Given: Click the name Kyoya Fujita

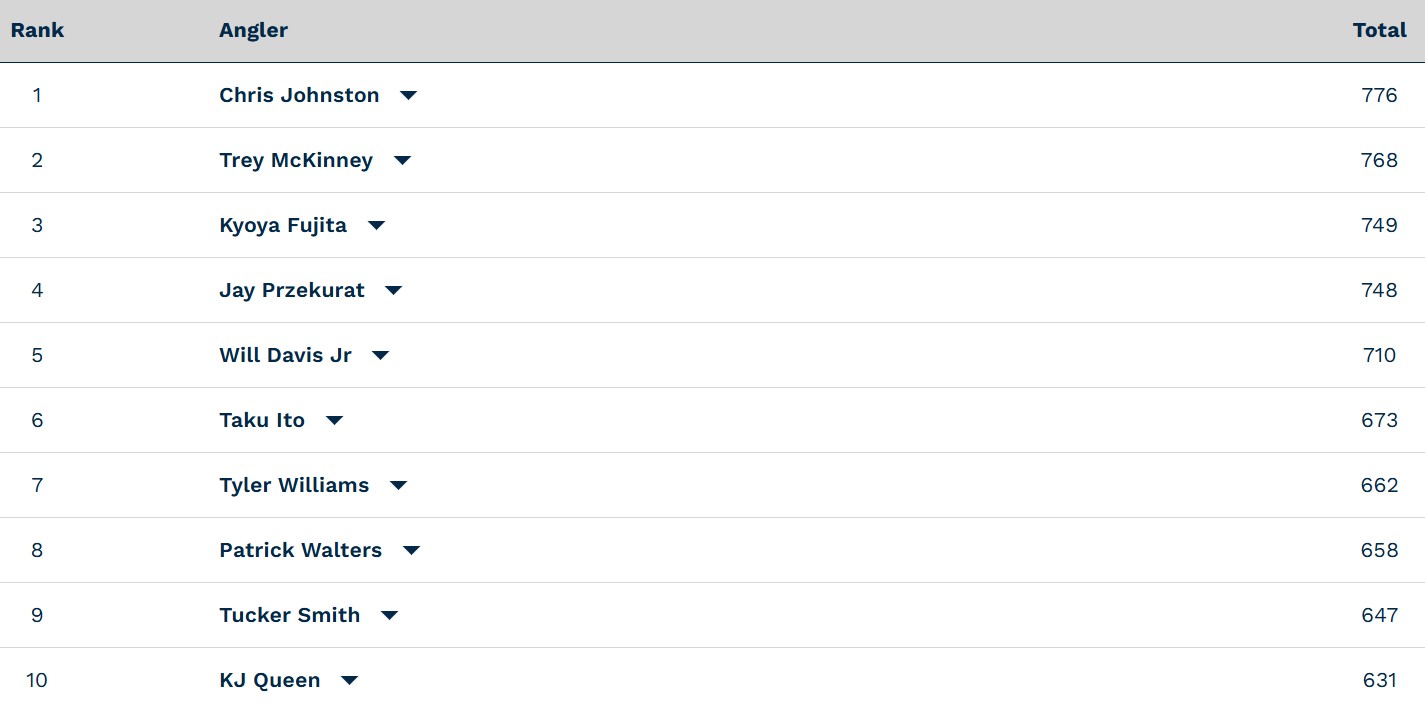Looking at the screenshot, I should [283, 225].
